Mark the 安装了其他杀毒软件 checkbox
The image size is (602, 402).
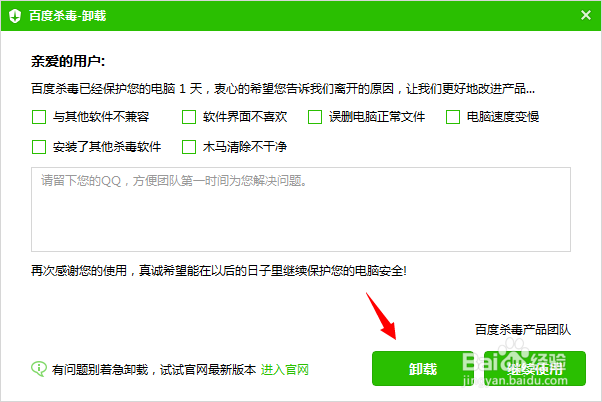click(39, 147)
